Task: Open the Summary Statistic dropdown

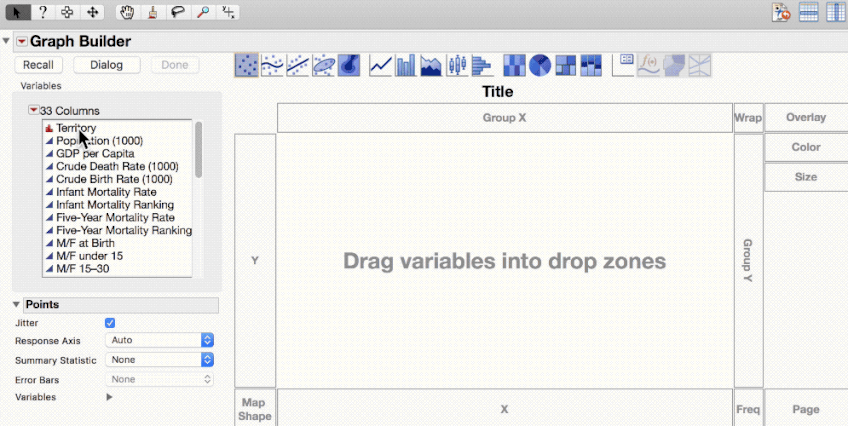Action: [x=160, y=360]
